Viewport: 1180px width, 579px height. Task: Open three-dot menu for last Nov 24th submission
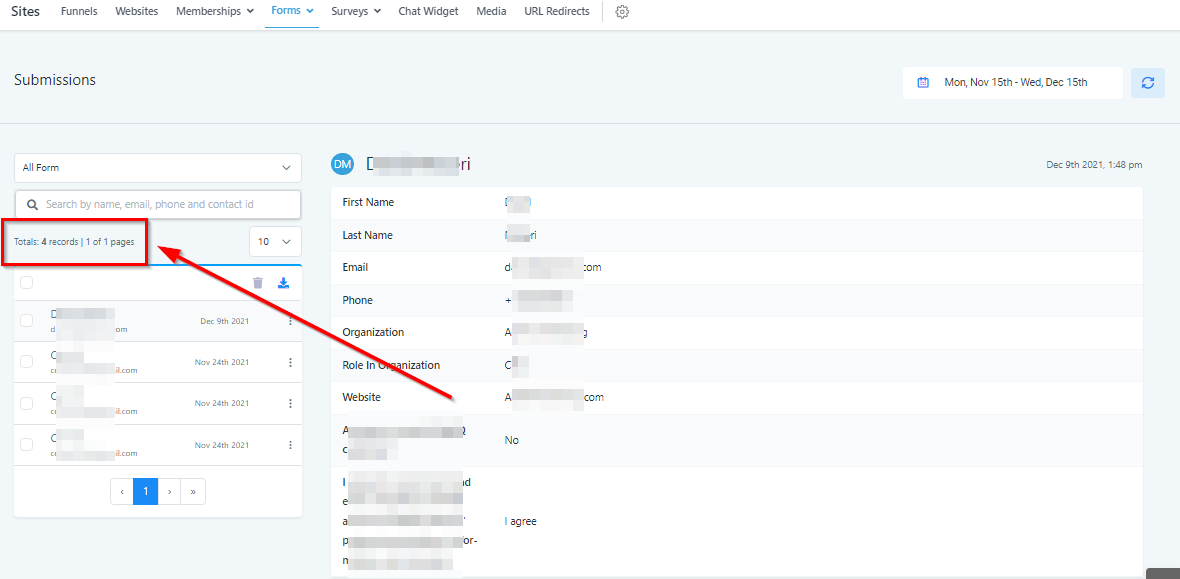(291, 445)
